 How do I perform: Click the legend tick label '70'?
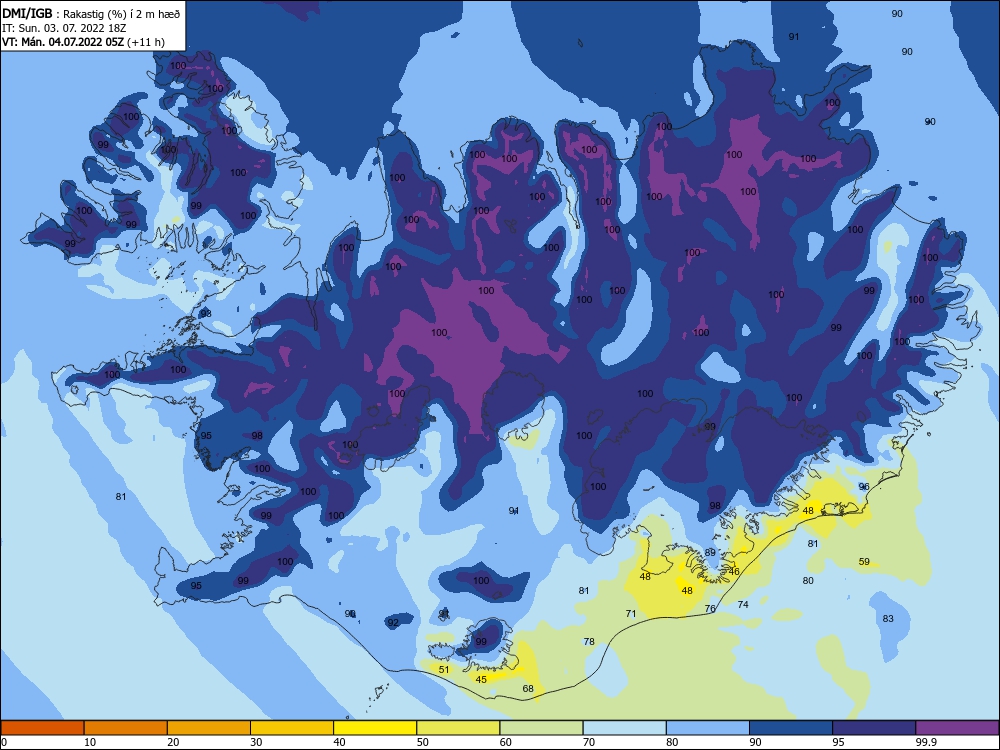pos(589,742)
